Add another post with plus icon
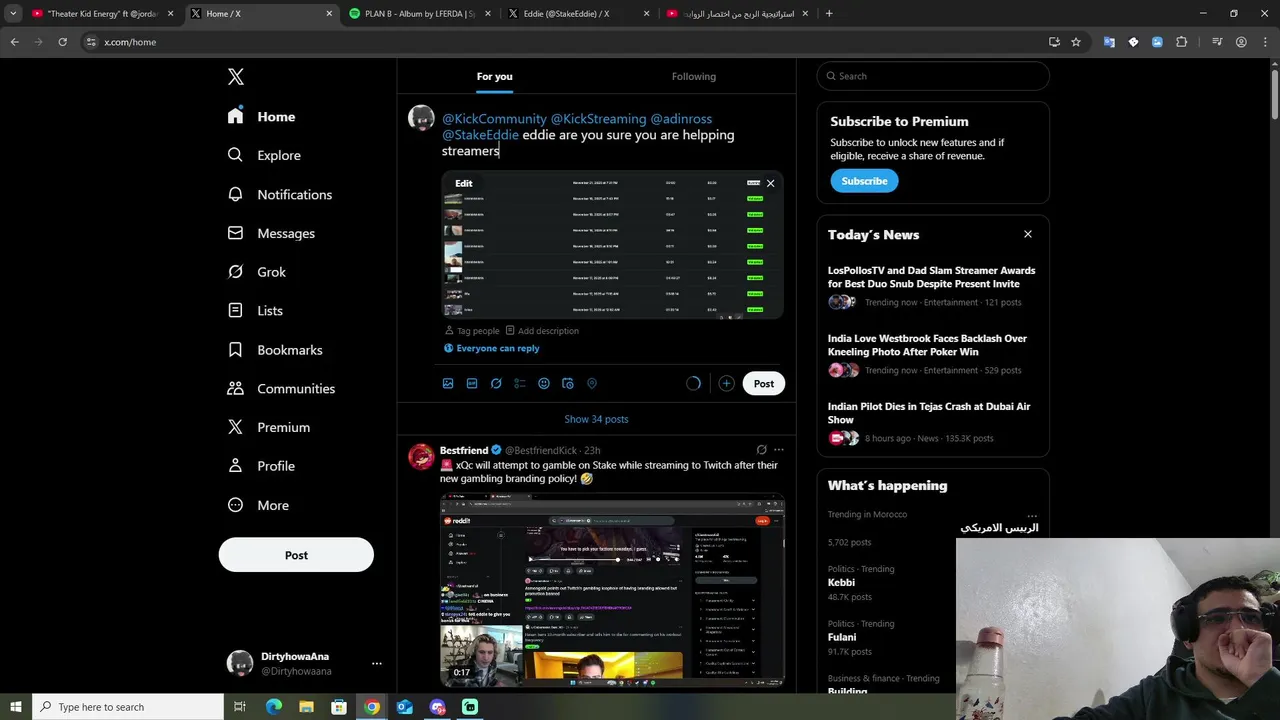1280x720 pixels. 726,383
